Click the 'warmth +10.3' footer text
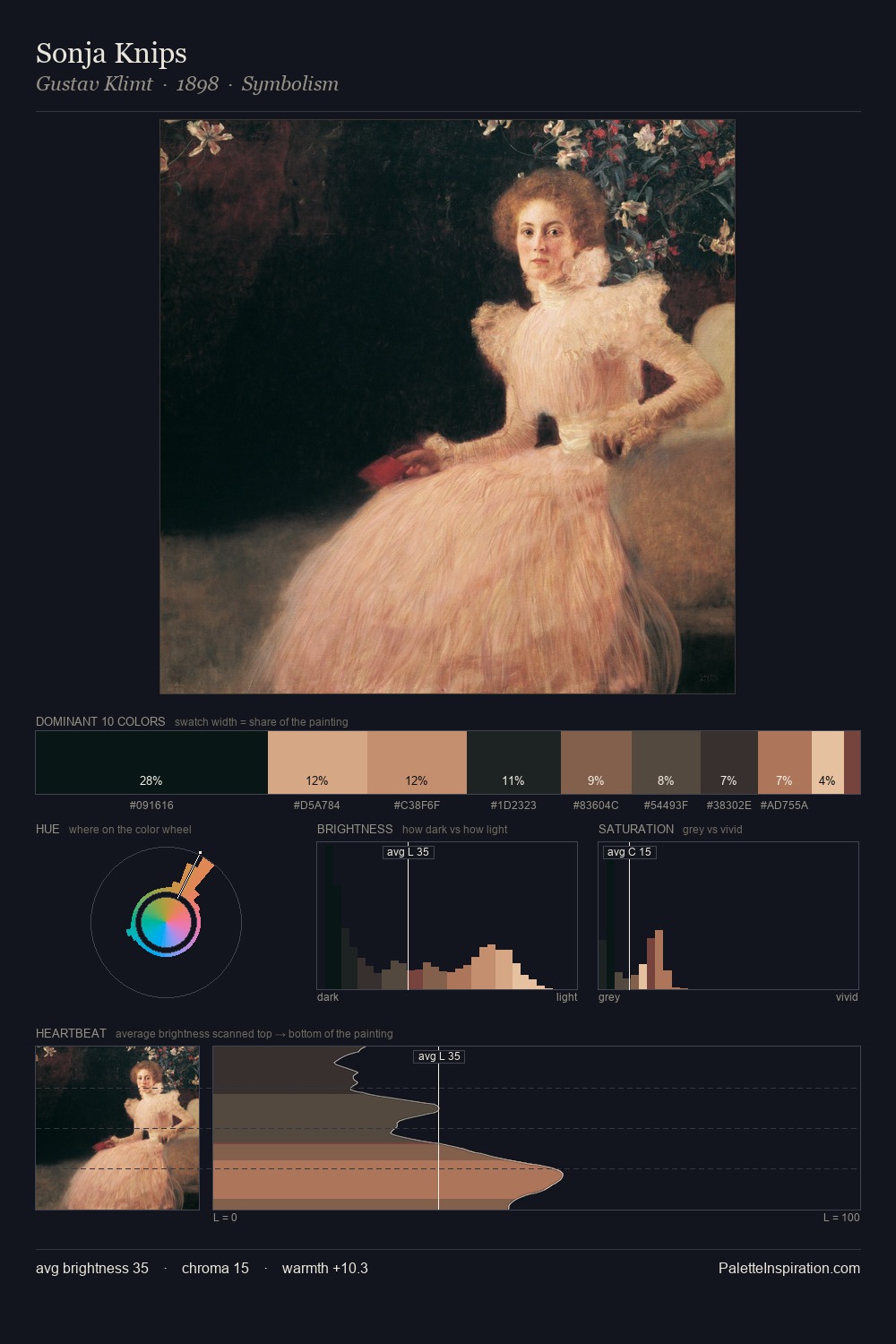 coord(325,1268)
